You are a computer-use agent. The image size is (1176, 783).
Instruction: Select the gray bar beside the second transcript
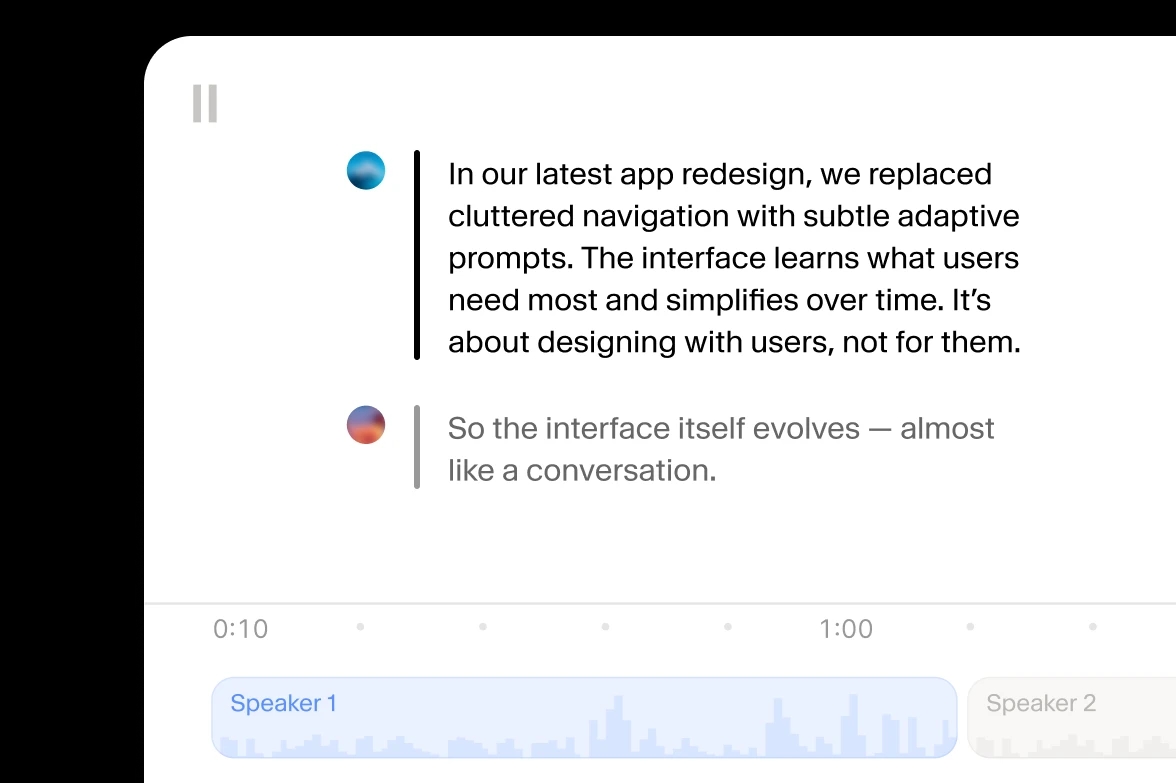pyautogui.click(x=417, y=447)
